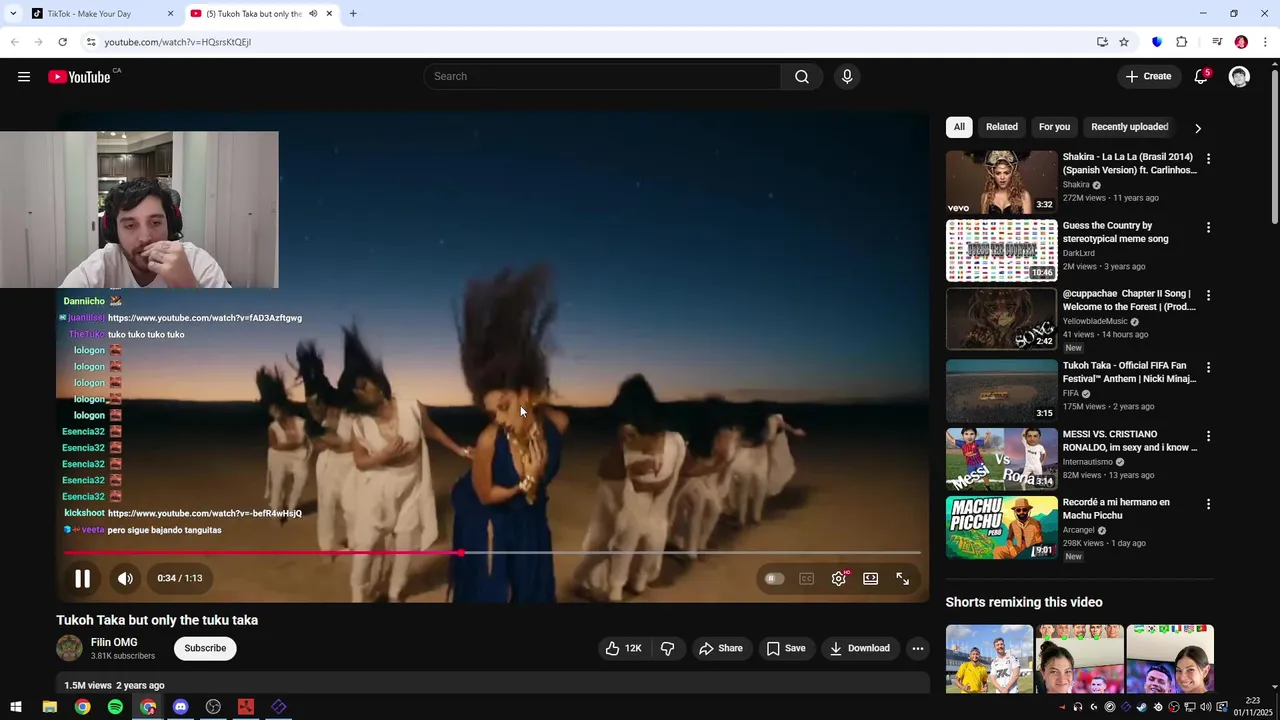Viewport: 1280px width, 720px height.
Task: Open the Windows Start menu
Action: click(x=16, y=707)
